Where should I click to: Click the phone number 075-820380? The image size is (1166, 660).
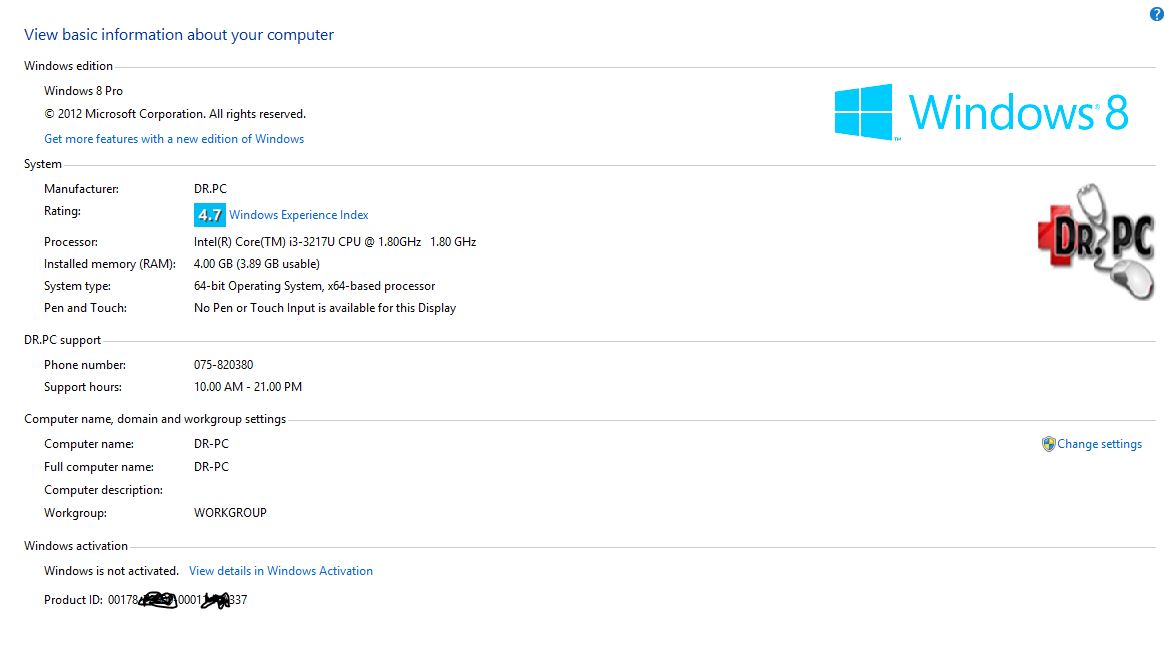coord(224,365)
